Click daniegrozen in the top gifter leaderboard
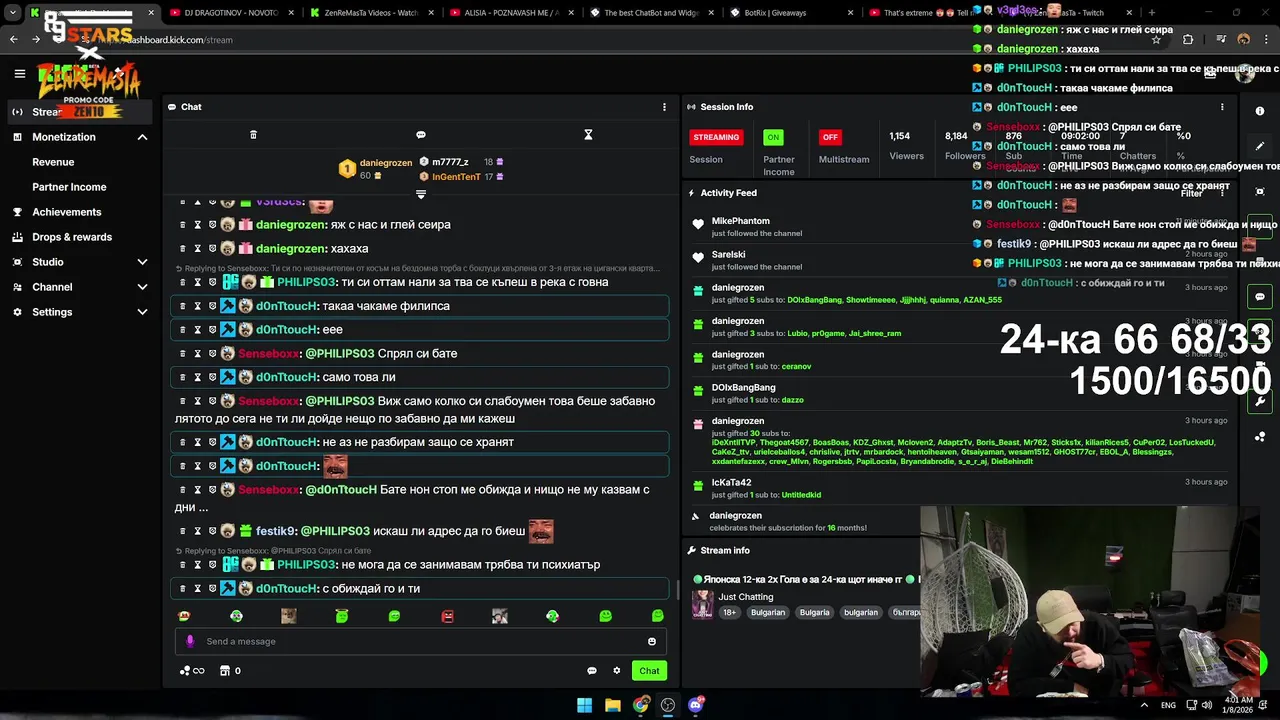Screen dimensions: 1280x720 386,163
